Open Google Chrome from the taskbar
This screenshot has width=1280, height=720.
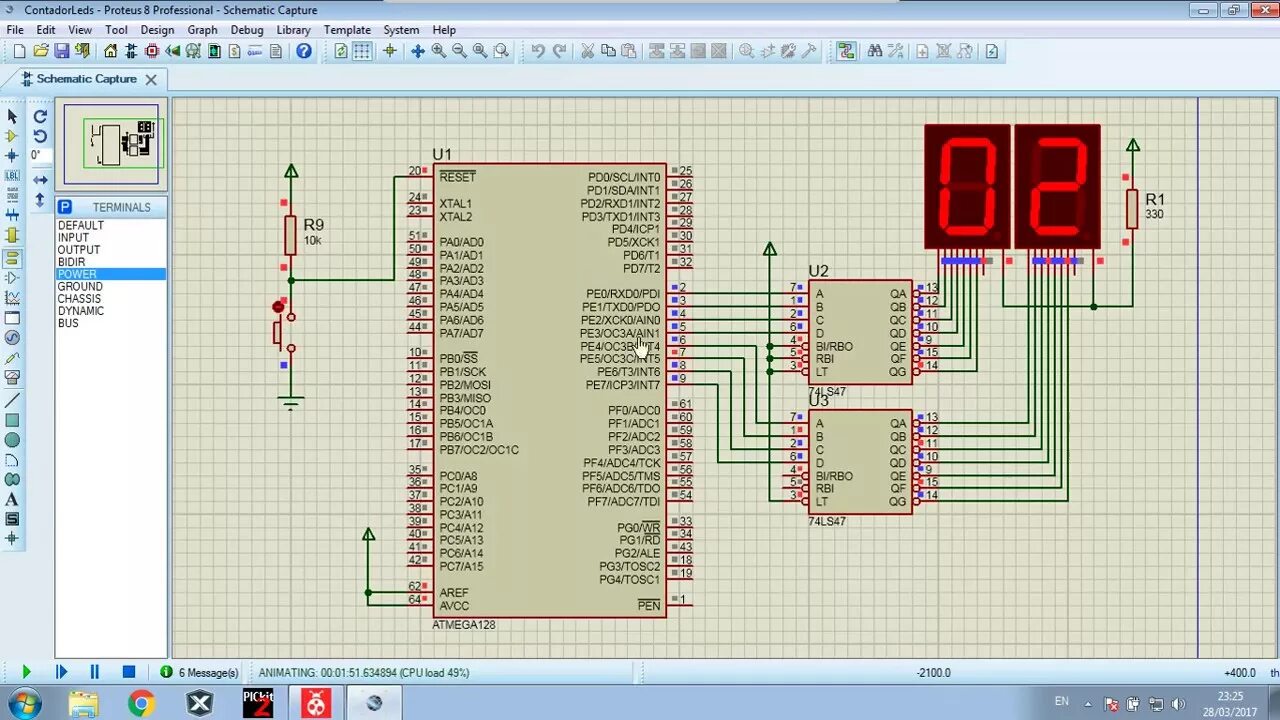[142, 704]
